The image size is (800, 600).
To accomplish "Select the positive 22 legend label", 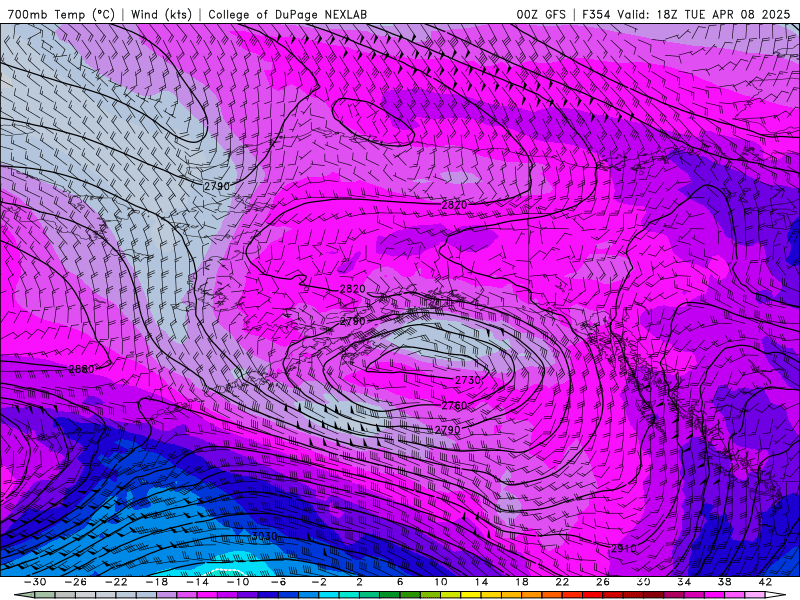I will tap(562, 582).
